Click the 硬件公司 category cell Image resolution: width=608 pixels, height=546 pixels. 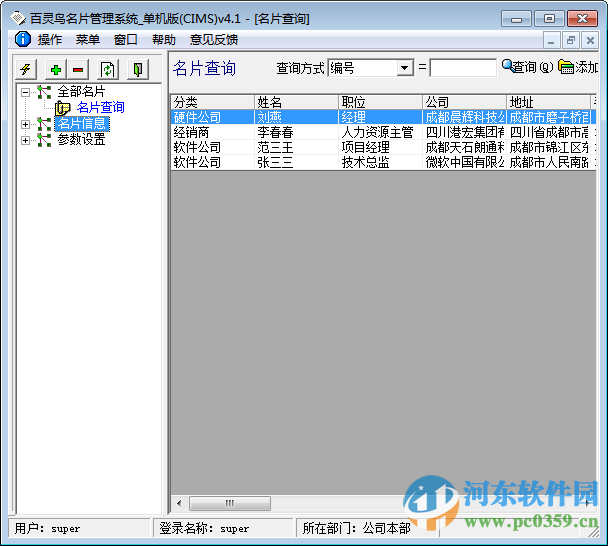[212, 117]
